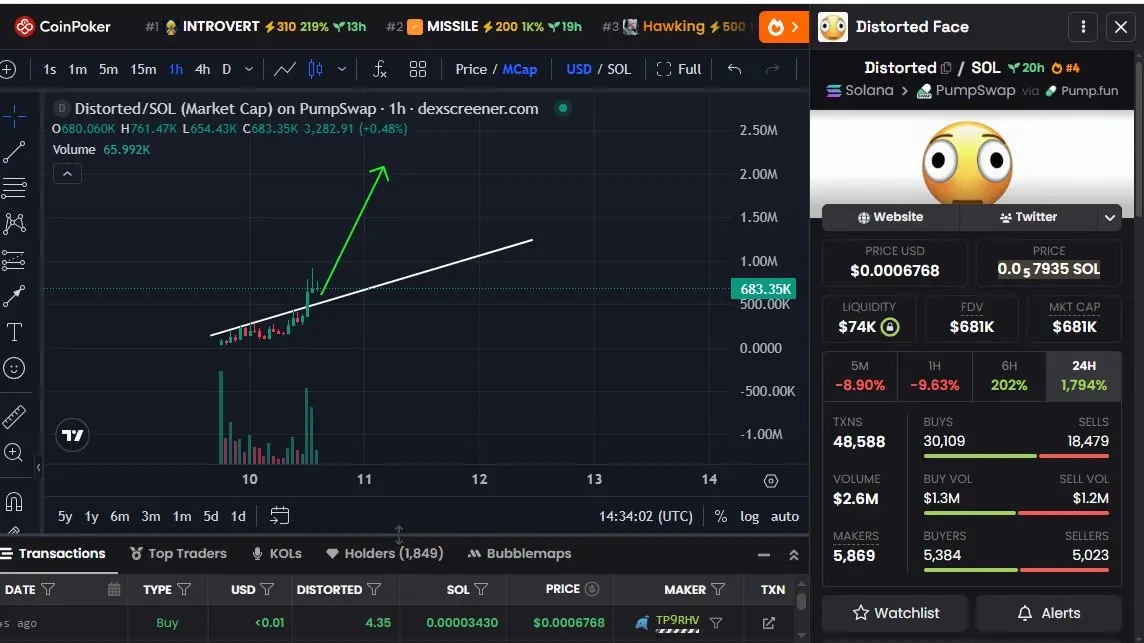Screen dimensions: 1144x643
Task: Open the chart settings gear
Action: pyautogui.click(x=770, y=481)
